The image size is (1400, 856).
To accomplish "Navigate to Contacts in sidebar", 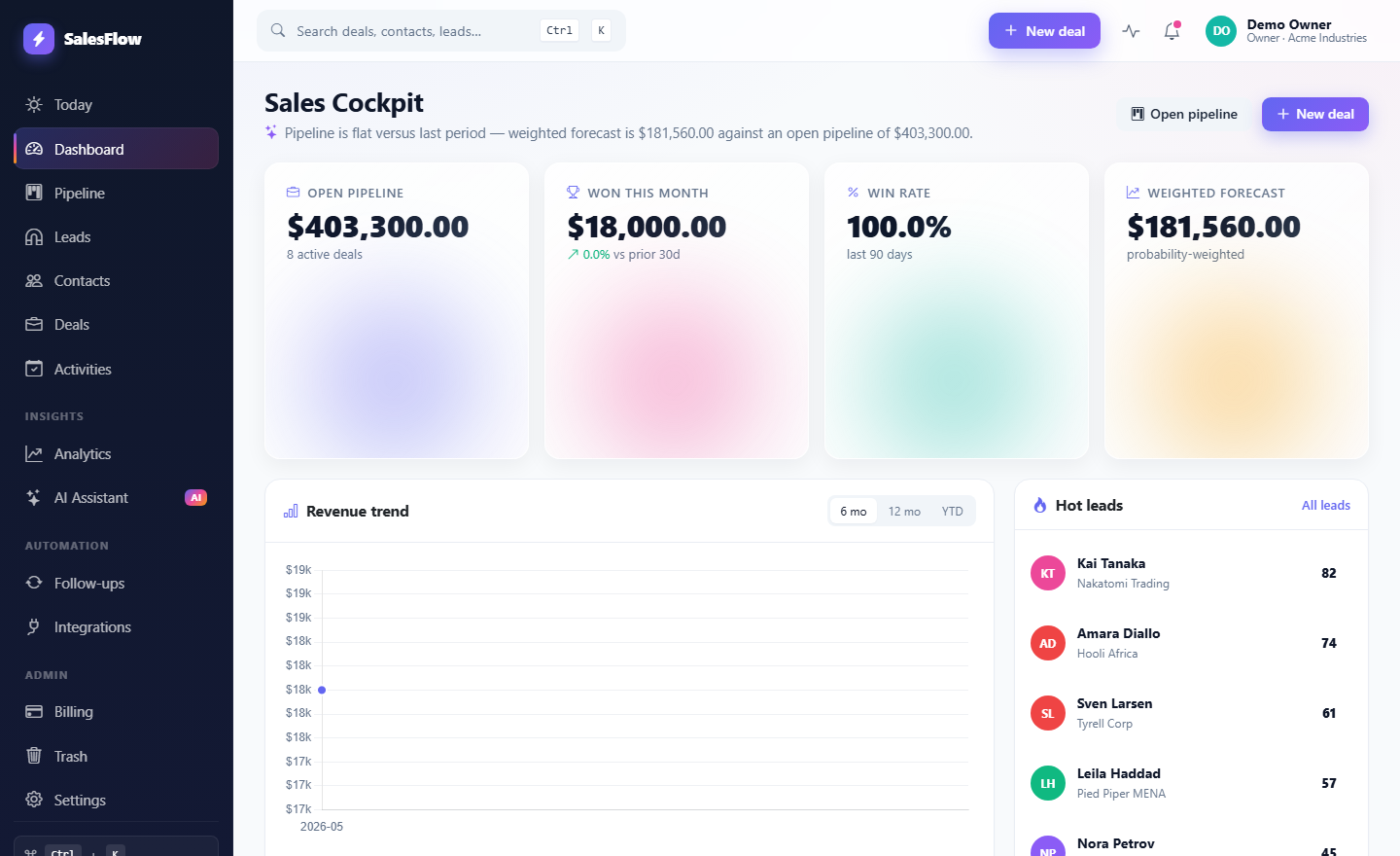I will coord(116,280).
